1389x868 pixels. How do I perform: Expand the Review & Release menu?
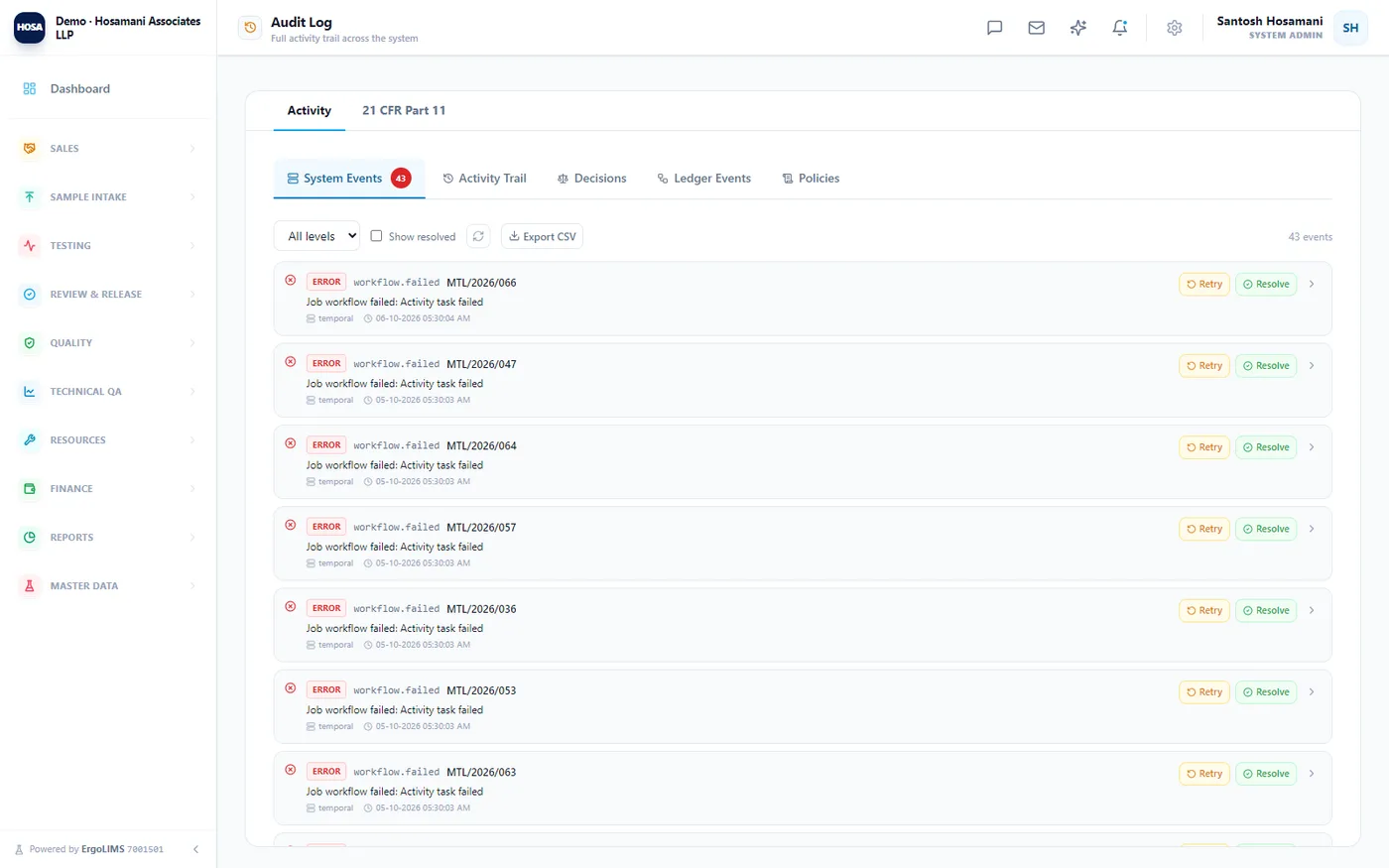(107, 294)
